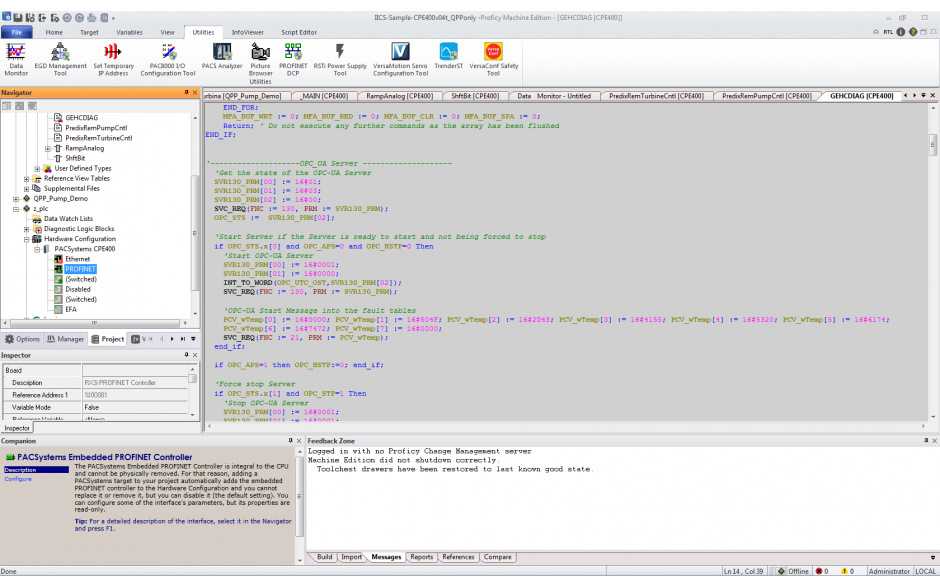Screen dimensions: 940x587
Task: Select PredixRemPumpCntl in Navigator tree
Action: pos(96,128)
